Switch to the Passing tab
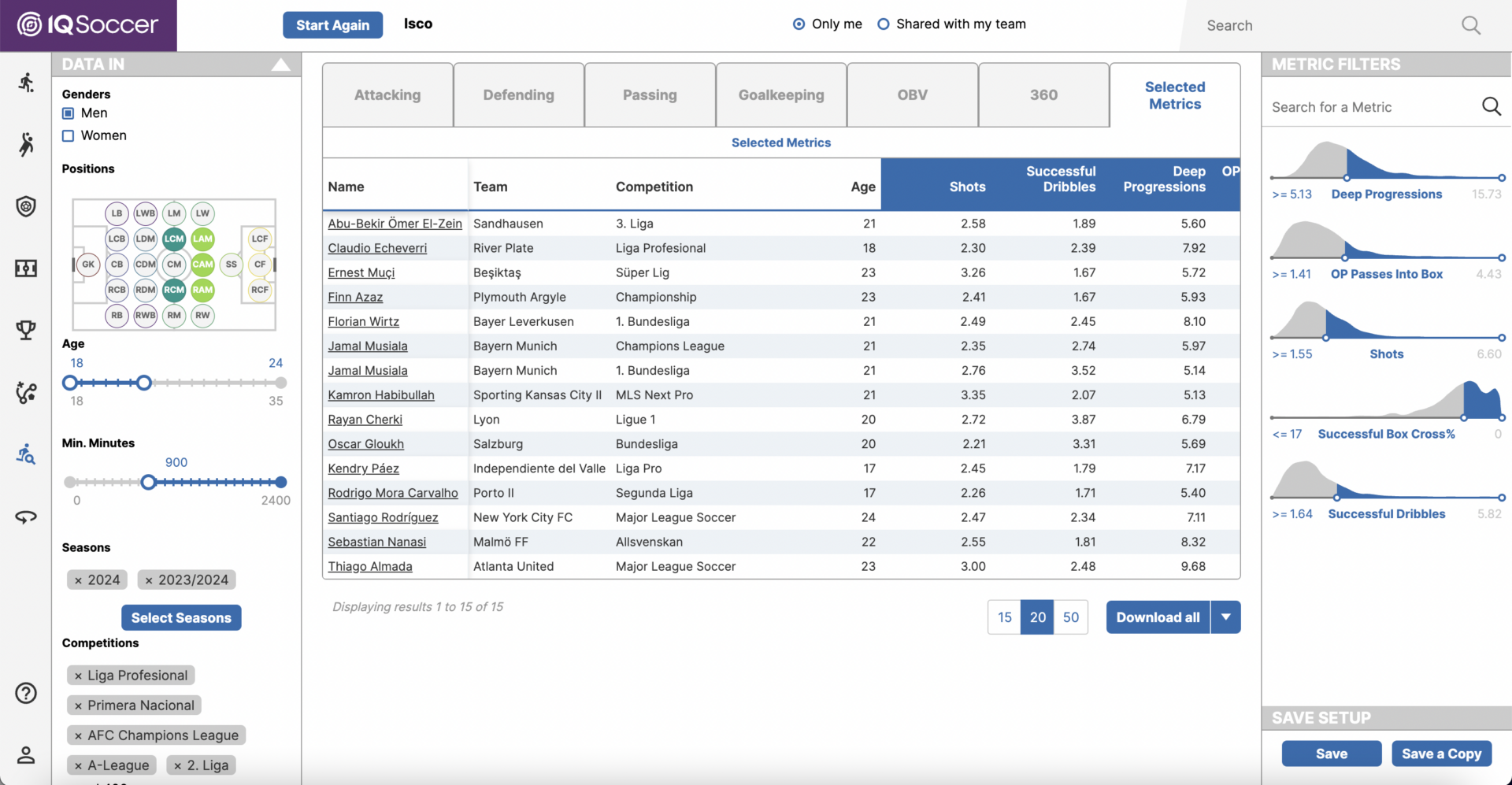This screenshot has height=785, width=1512. [x=650, y=94]
